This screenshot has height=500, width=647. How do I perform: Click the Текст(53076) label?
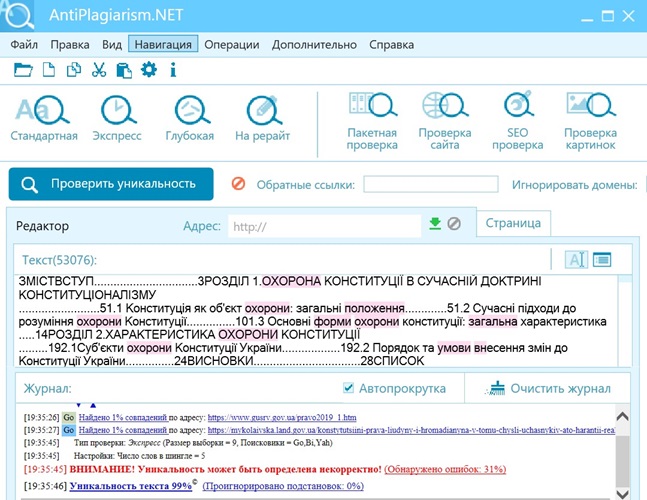coord(59,260)
